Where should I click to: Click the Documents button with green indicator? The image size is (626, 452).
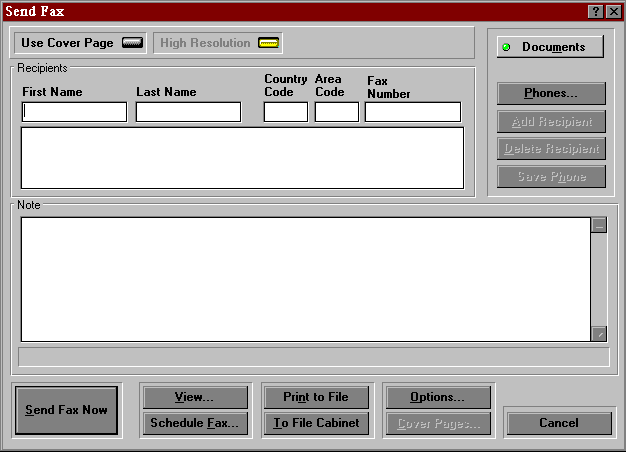coord(549,47)
